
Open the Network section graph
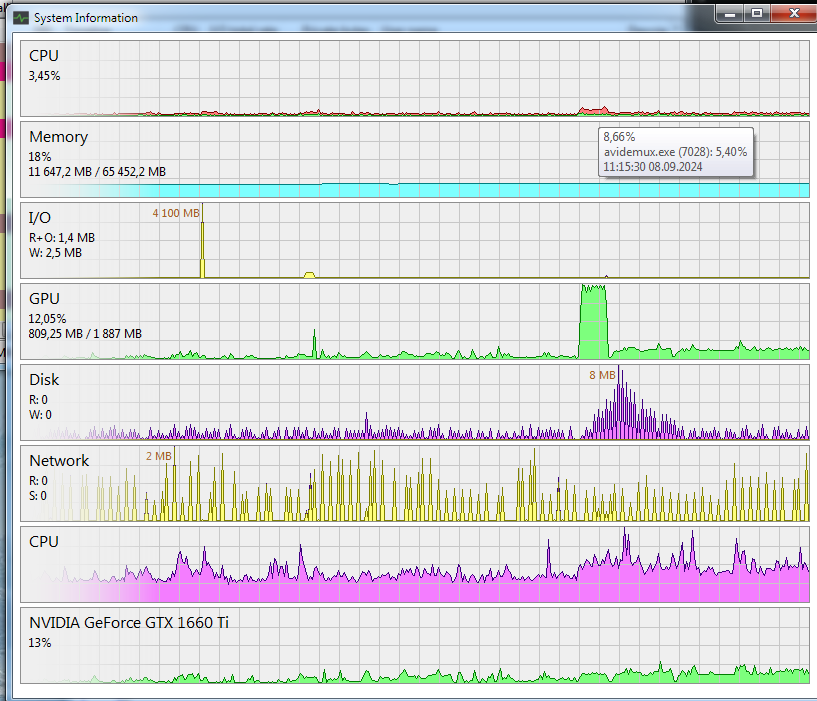click(x=415, y=484)
